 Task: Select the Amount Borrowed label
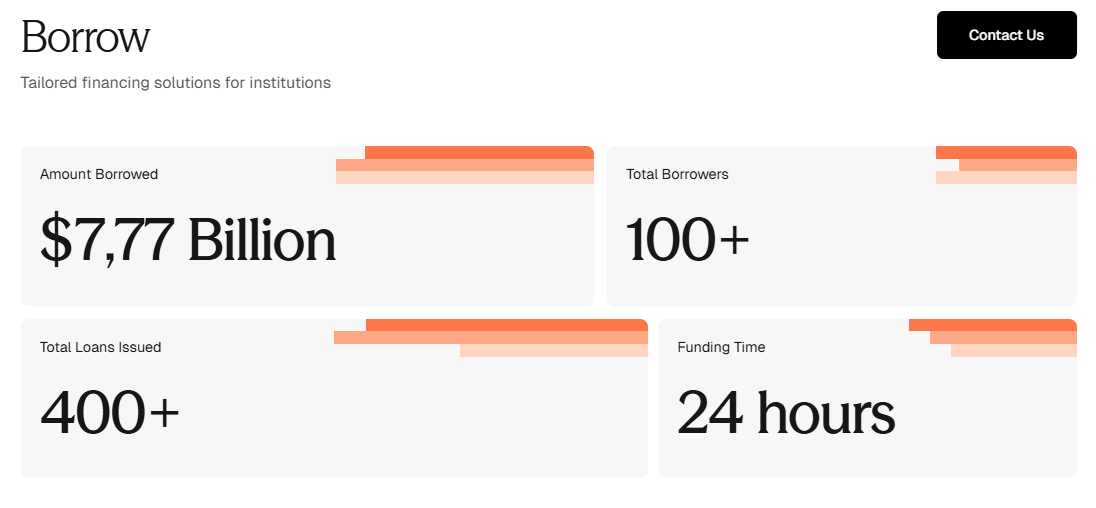[99, 174]
